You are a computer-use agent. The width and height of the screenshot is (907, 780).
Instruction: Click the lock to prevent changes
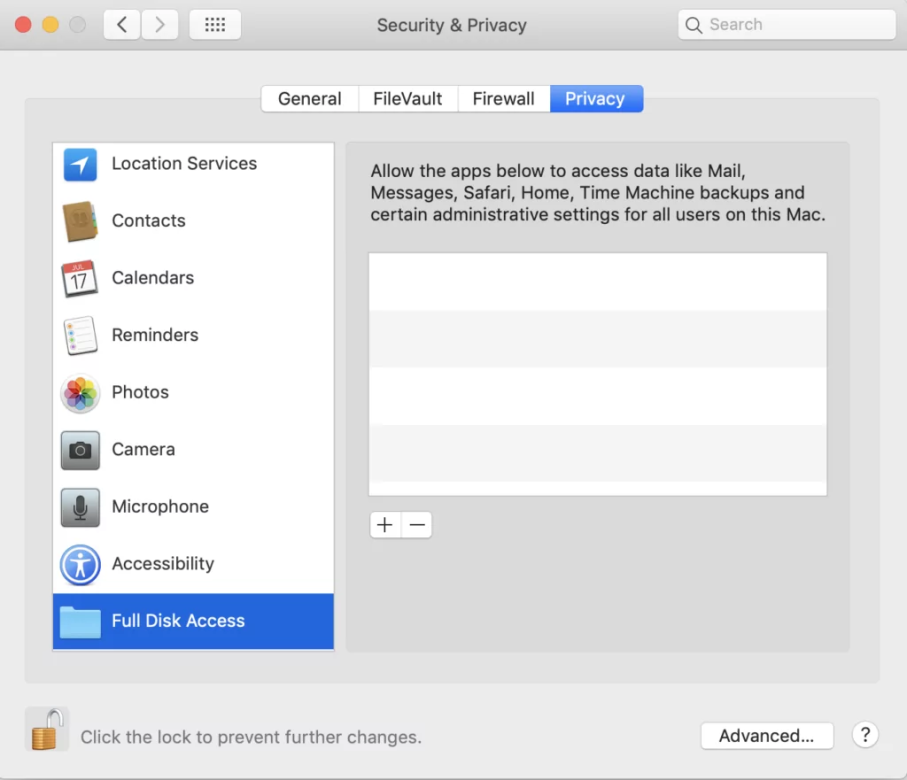coord(47,729)
